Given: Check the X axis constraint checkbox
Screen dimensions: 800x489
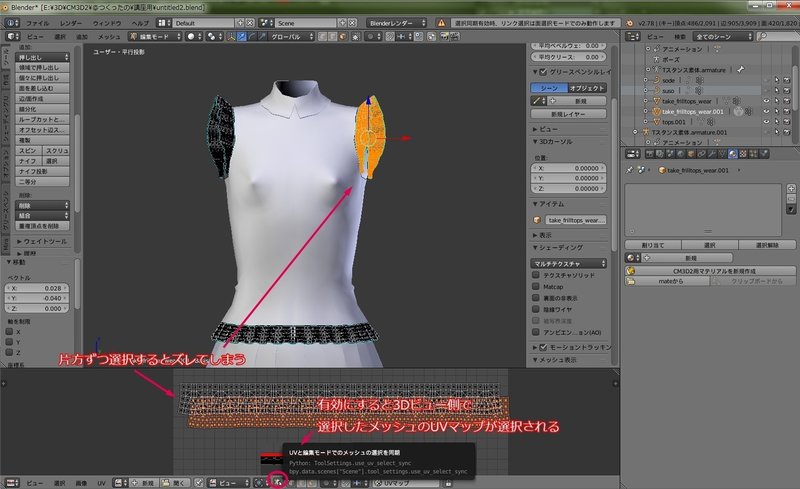Looking at the screenshot, I should point(9,331).
